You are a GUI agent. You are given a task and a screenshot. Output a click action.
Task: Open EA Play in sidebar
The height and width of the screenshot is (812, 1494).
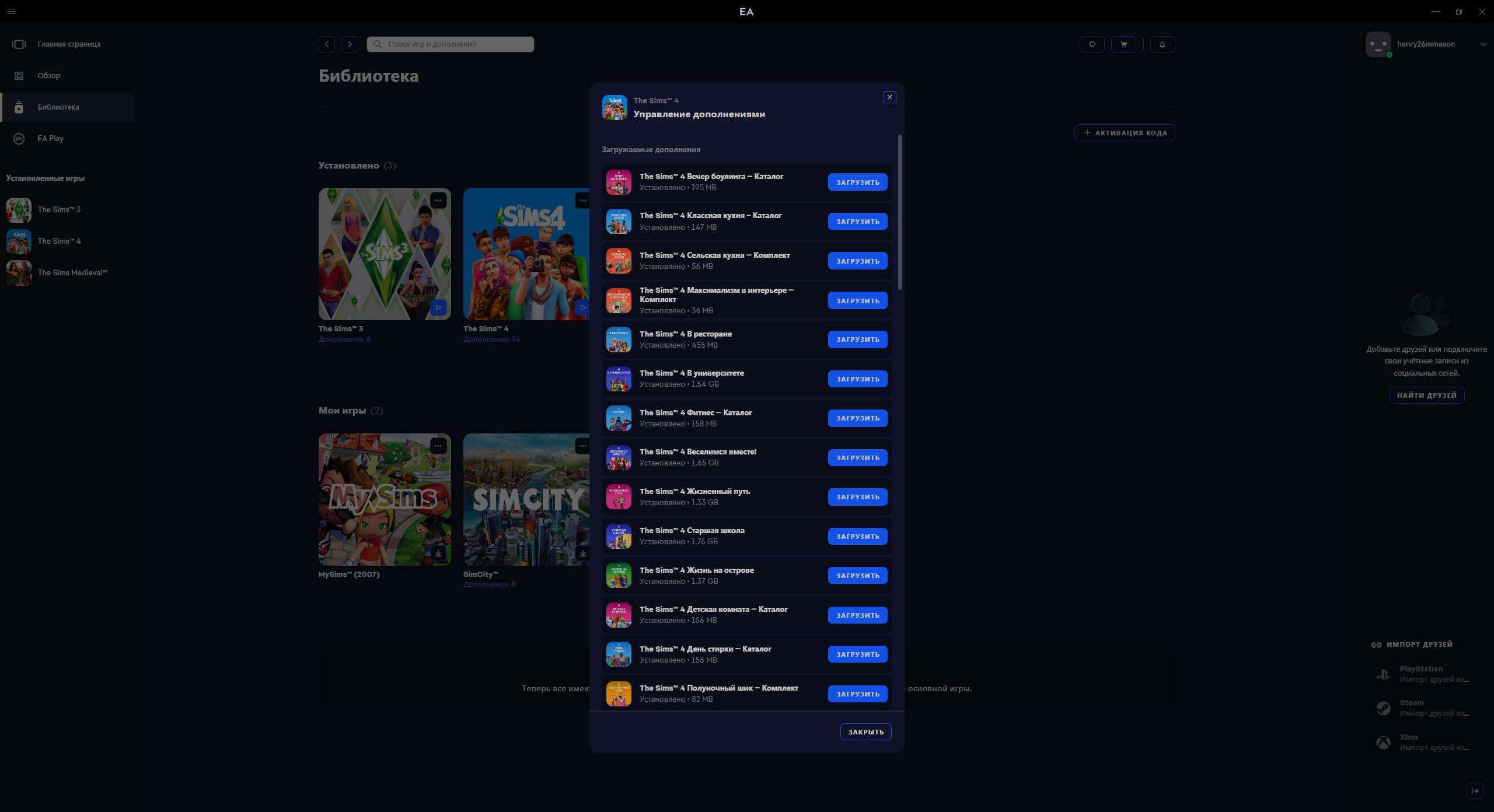pos(67,139)
